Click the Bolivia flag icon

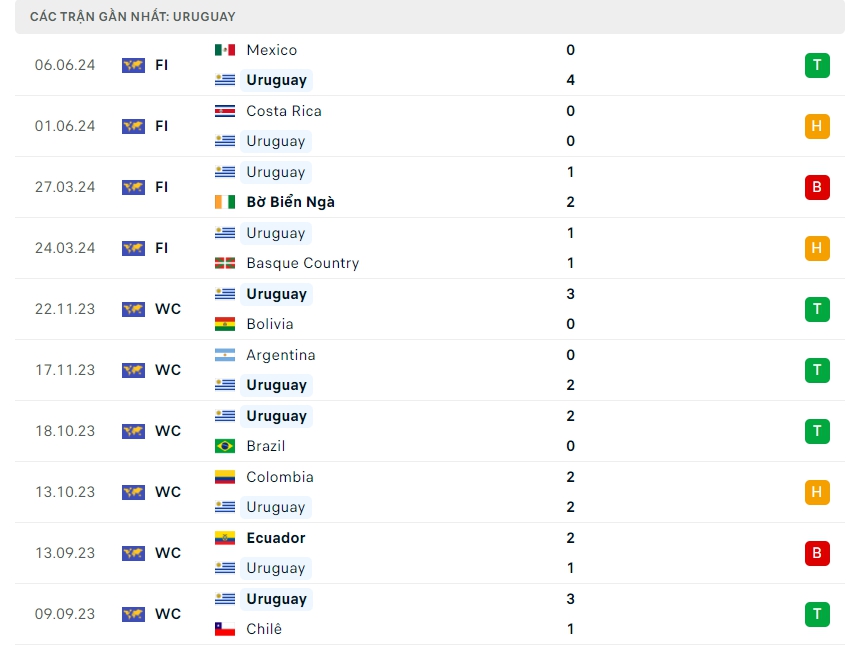[x=225, y=324]
